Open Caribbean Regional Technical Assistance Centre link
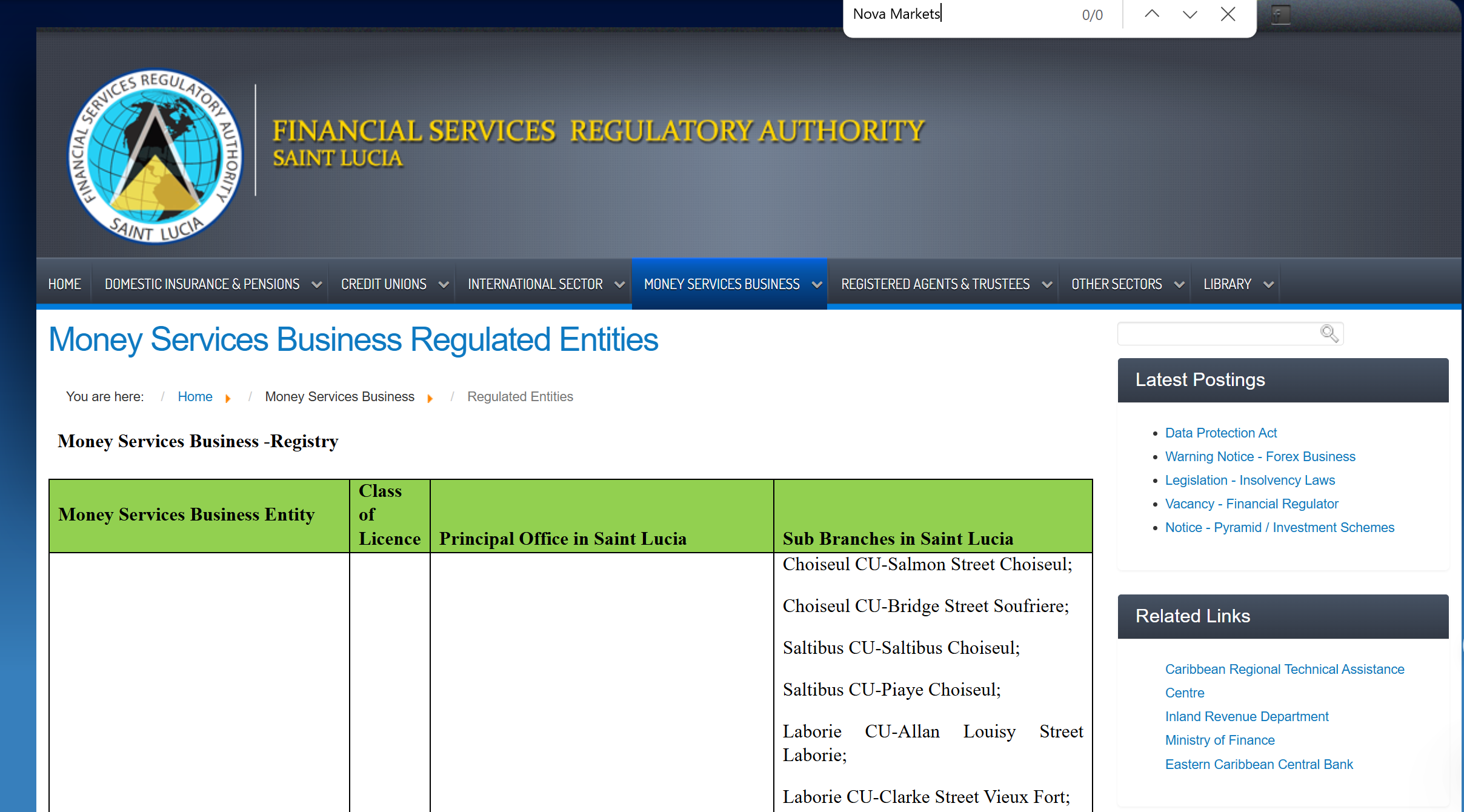This screenshot has width=1464, height=812. [1284, 681]
